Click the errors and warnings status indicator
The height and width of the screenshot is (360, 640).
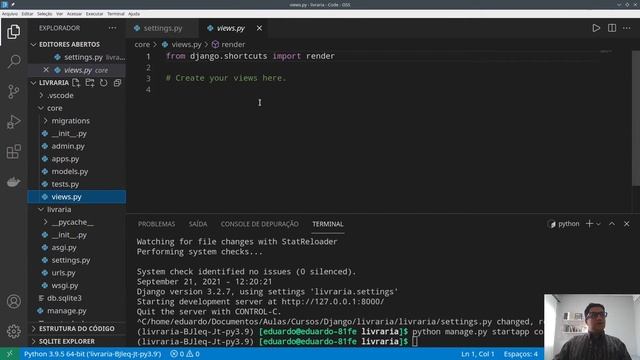[x=185, y=354]
